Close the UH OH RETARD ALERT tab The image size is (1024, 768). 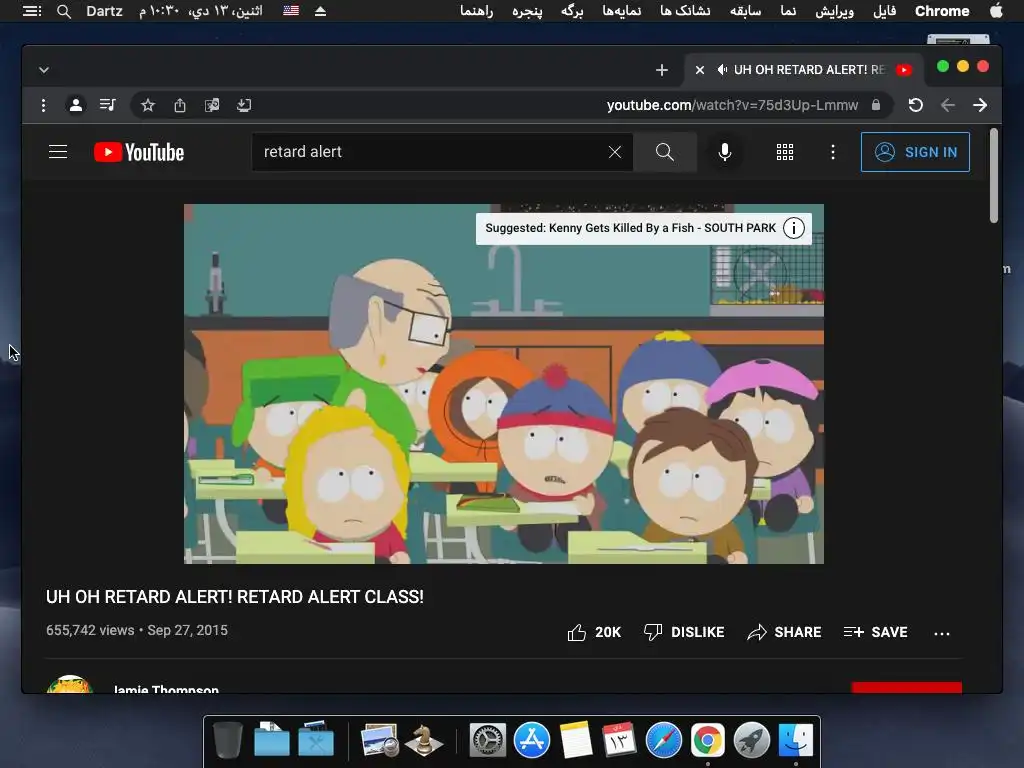click(699, 70)
